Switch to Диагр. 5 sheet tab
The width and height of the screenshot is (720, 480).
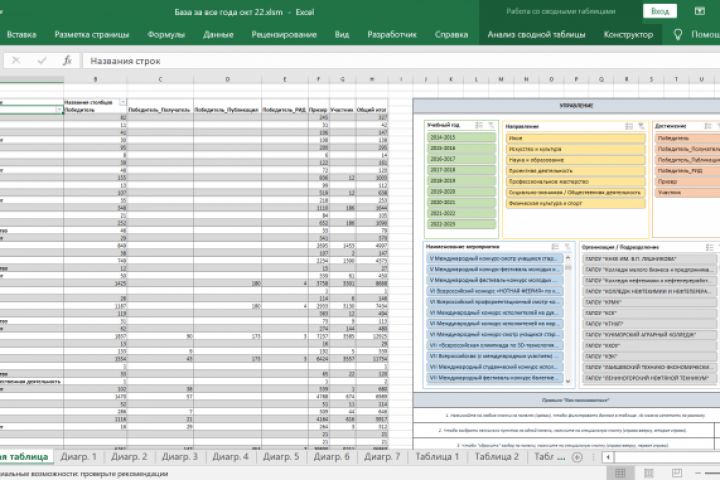coord(281,457)
